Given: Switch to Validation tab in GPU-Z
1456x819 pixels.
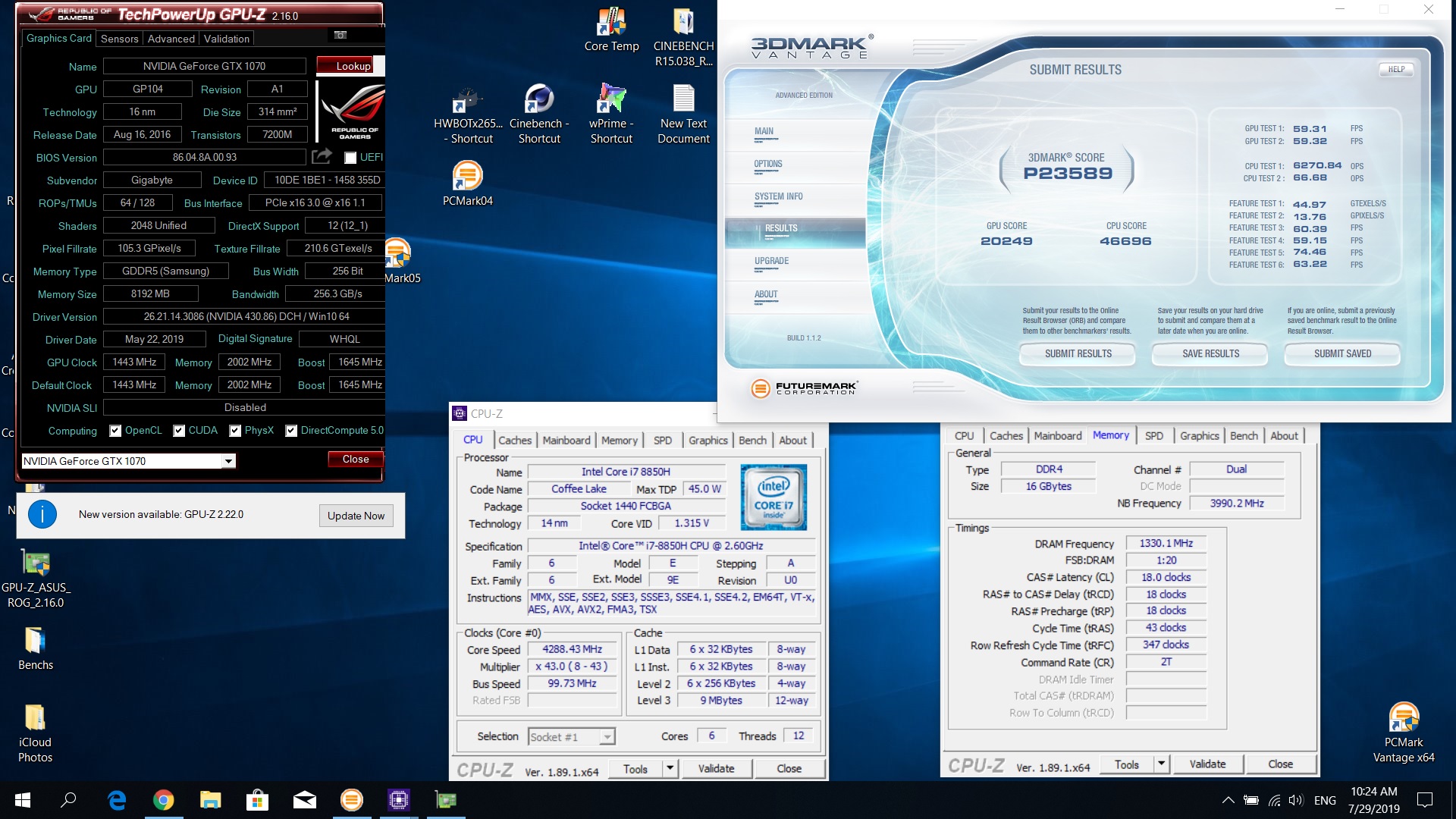Looking at the screenshot, I should click(227, 39).
